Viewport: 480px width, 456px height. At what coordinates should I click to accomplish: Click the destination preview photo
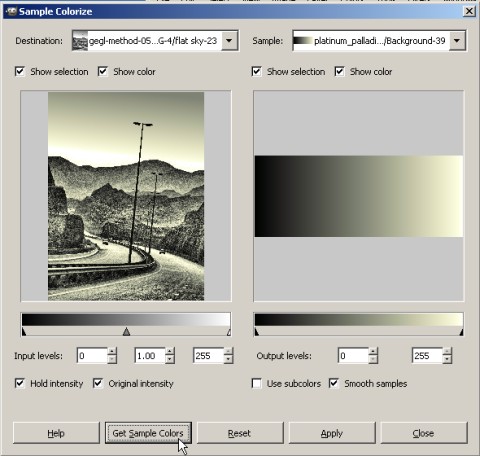126,196
